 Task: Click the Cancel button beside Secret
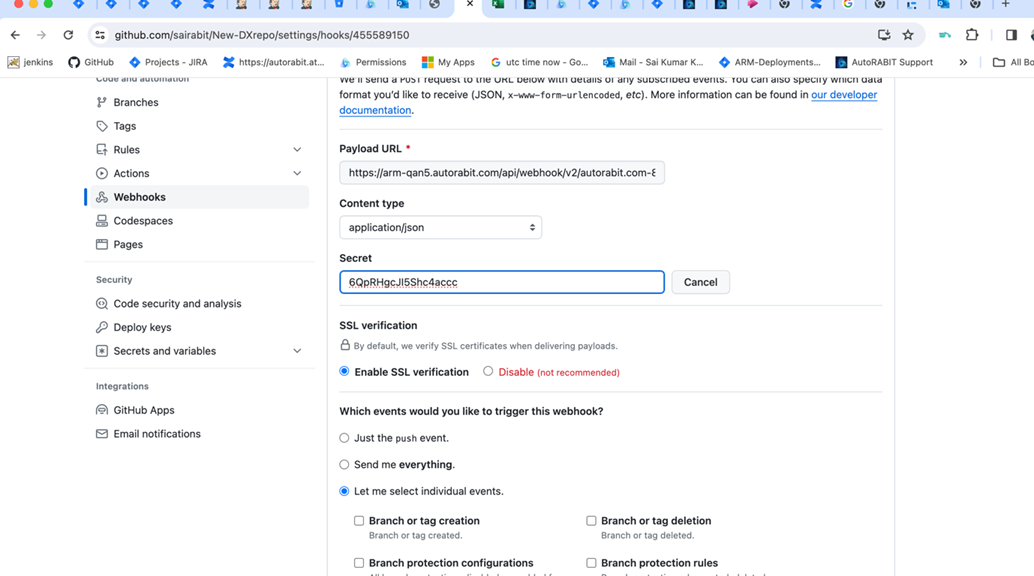coord(700,282)
